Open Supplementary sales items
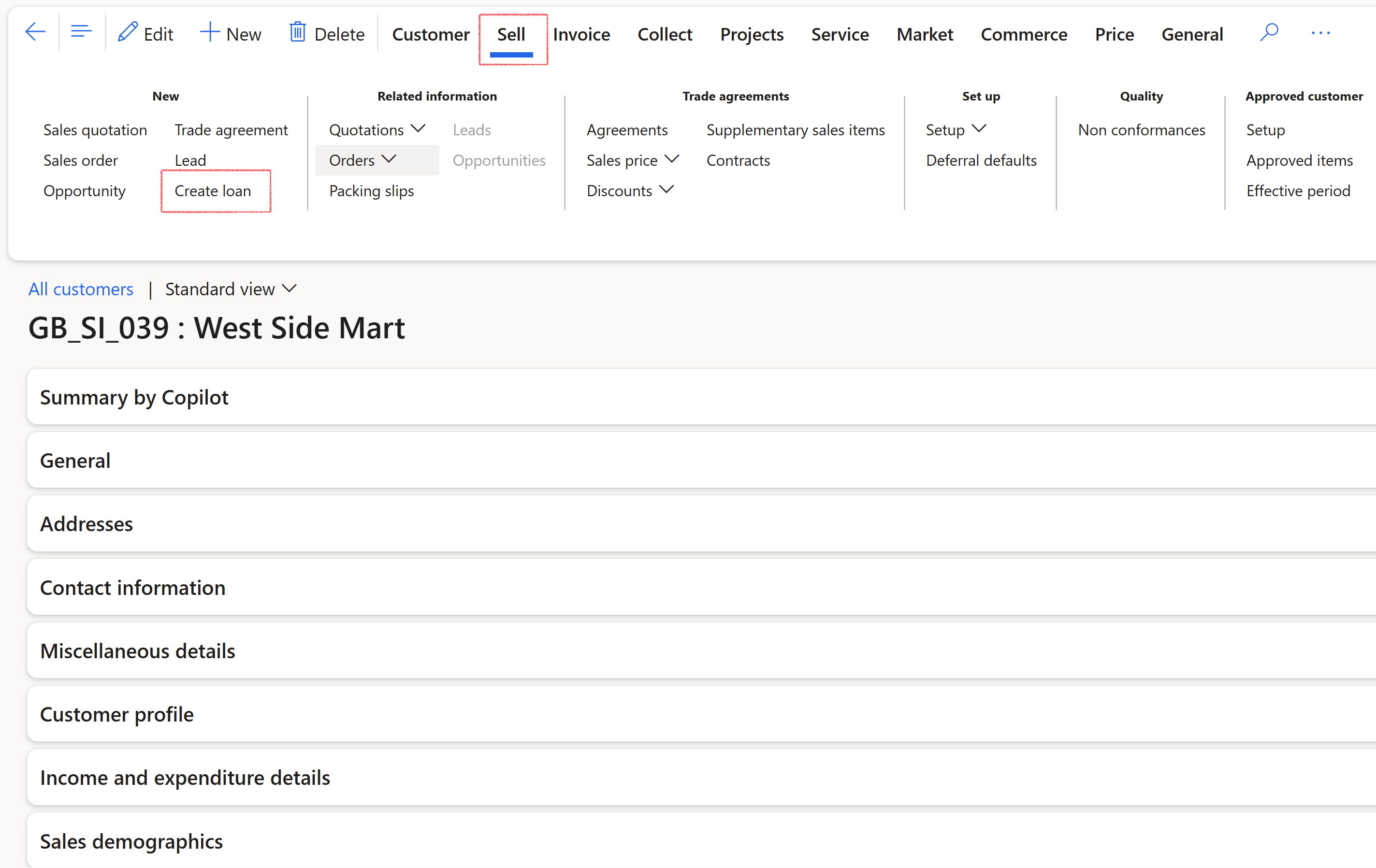This screenshot has height=868, width=1376. pos(796,130)
